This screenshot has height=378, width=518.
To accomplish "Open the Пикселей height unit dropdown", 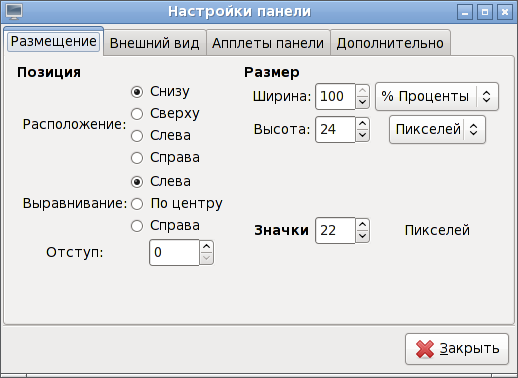I will tap(437, 130).
